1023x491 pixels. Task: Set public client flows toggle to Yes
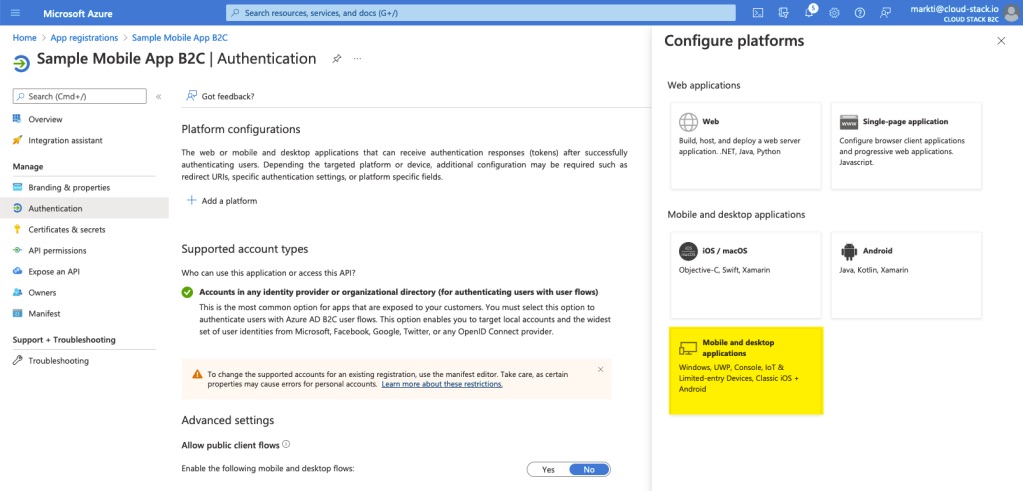548,469
